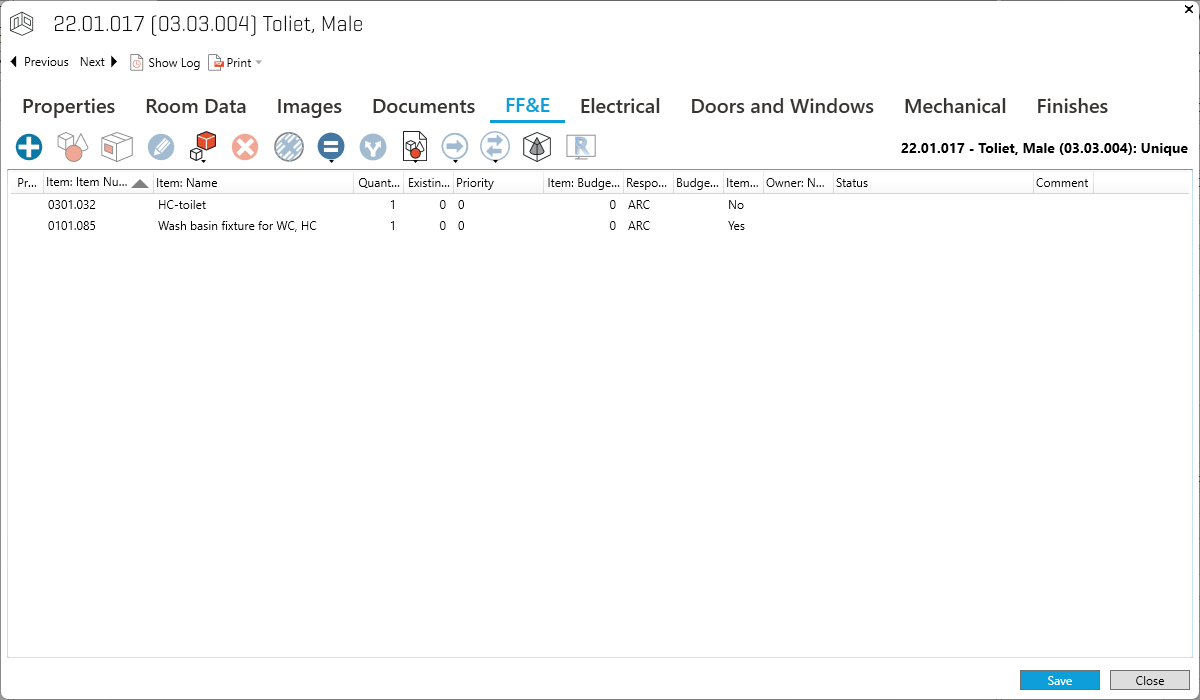This screenshot has height=700, width=1200.
Task: Click the cube with cone icon
Action: tap(537, 147)
